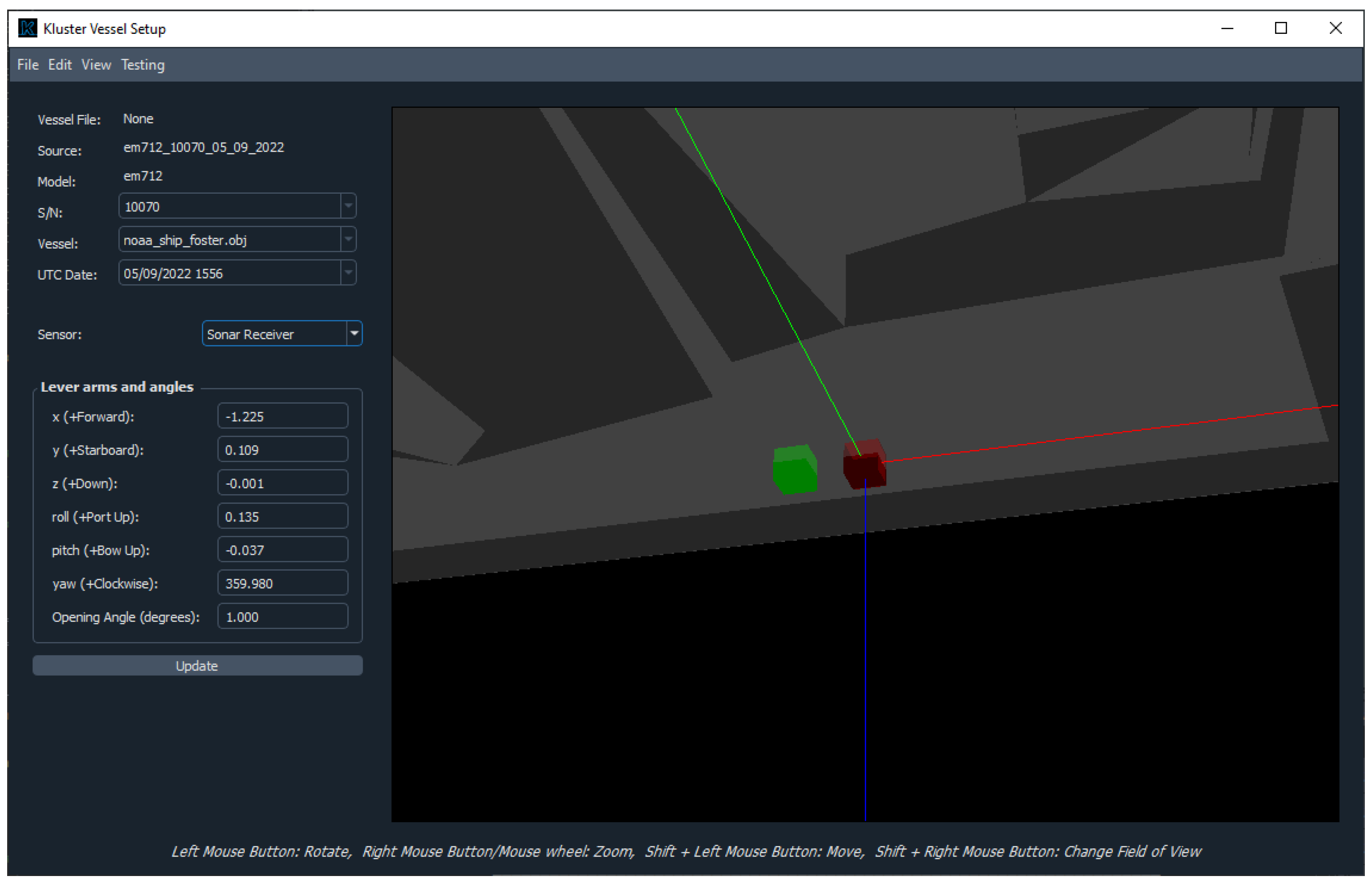
Task: Expand the UTC Date dropdown
Action: (x=348, y=273)
